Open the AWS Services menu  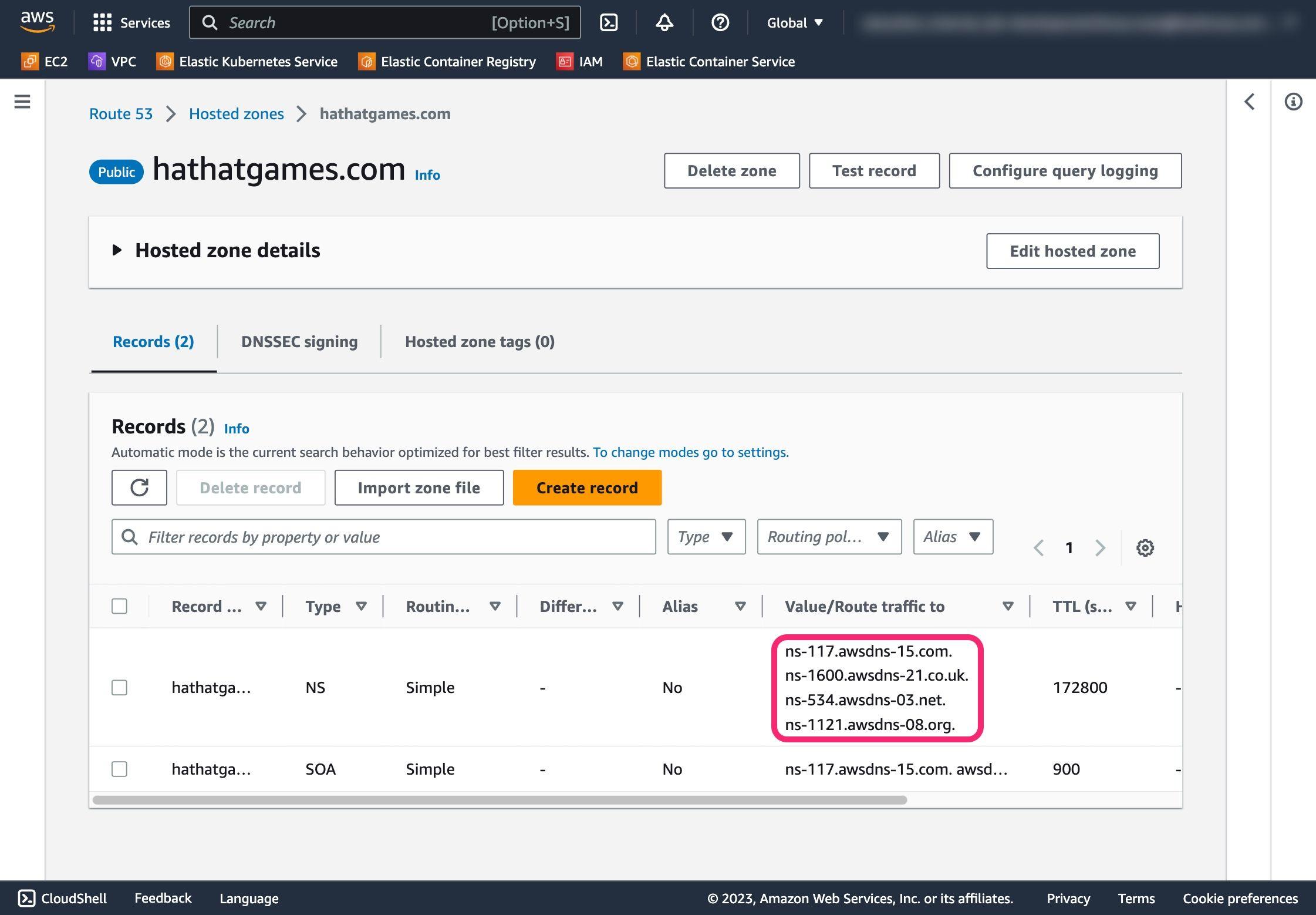(x=130, y=21)
